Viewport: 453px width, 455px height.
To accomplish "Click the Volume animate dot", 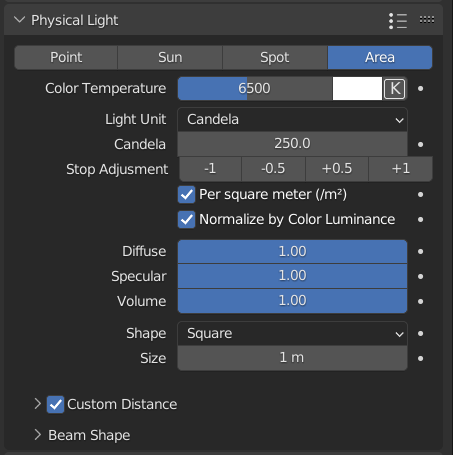I will pyautogui.click(x=420, y=301).
